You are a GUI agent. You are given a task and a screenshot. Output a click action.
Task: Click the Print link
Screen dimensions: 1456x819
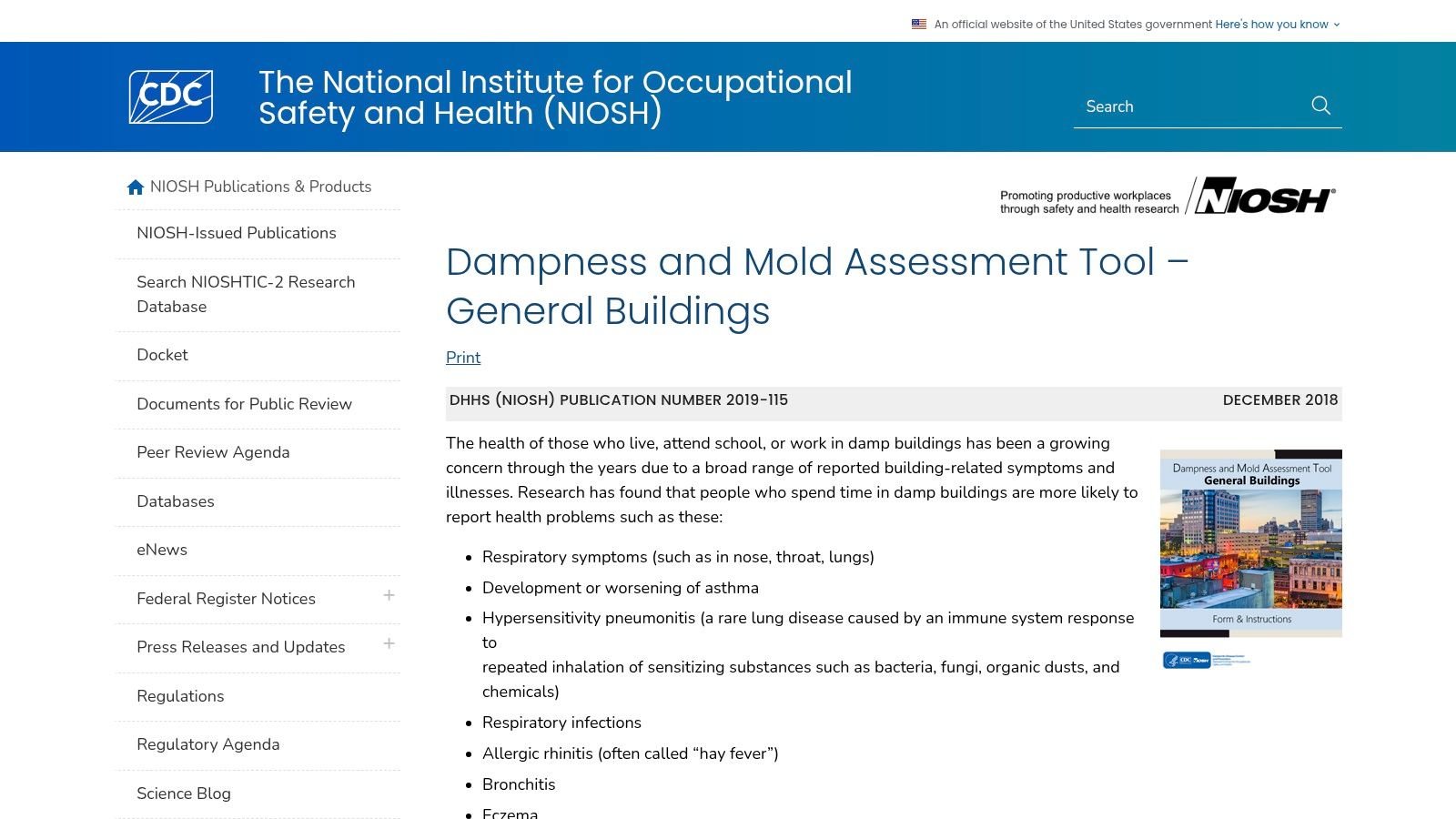coord(462,358)
